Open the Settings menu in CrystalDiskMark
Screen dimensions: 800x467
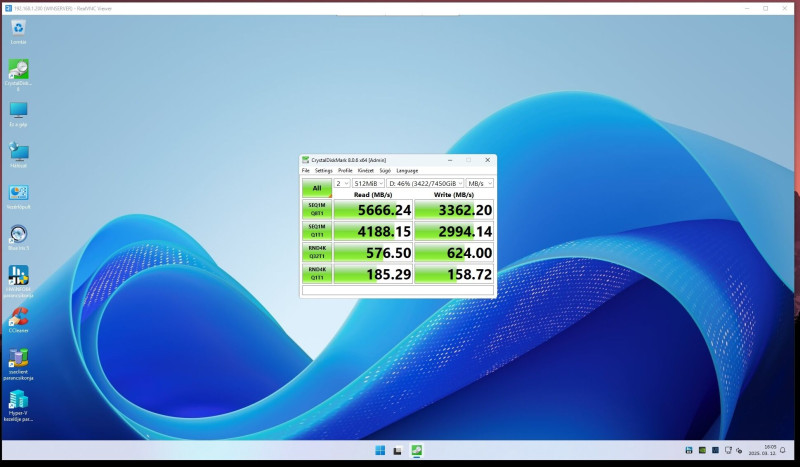click(323, 170)
